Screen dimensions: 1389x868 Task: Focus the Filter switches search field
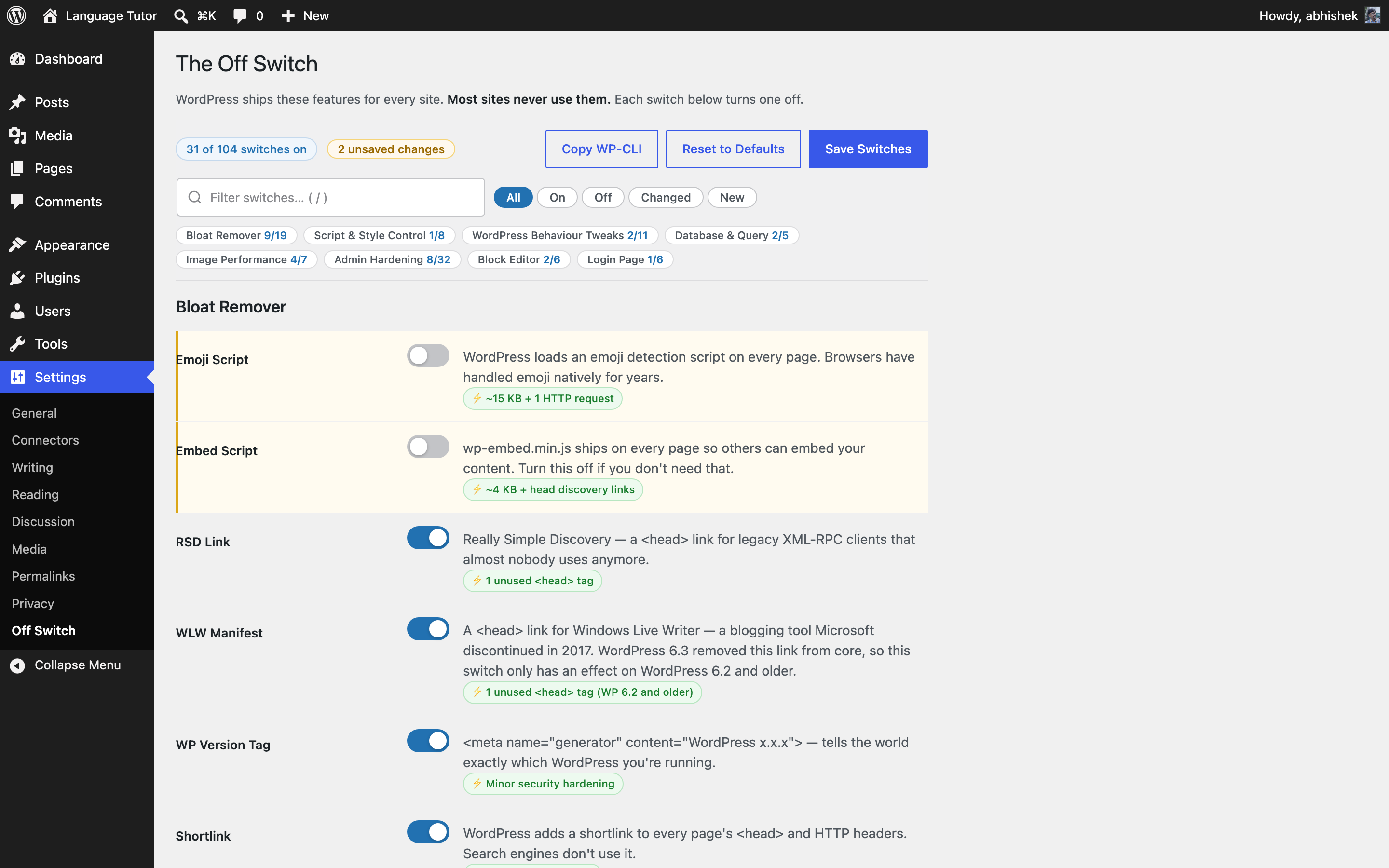point(330,198)
